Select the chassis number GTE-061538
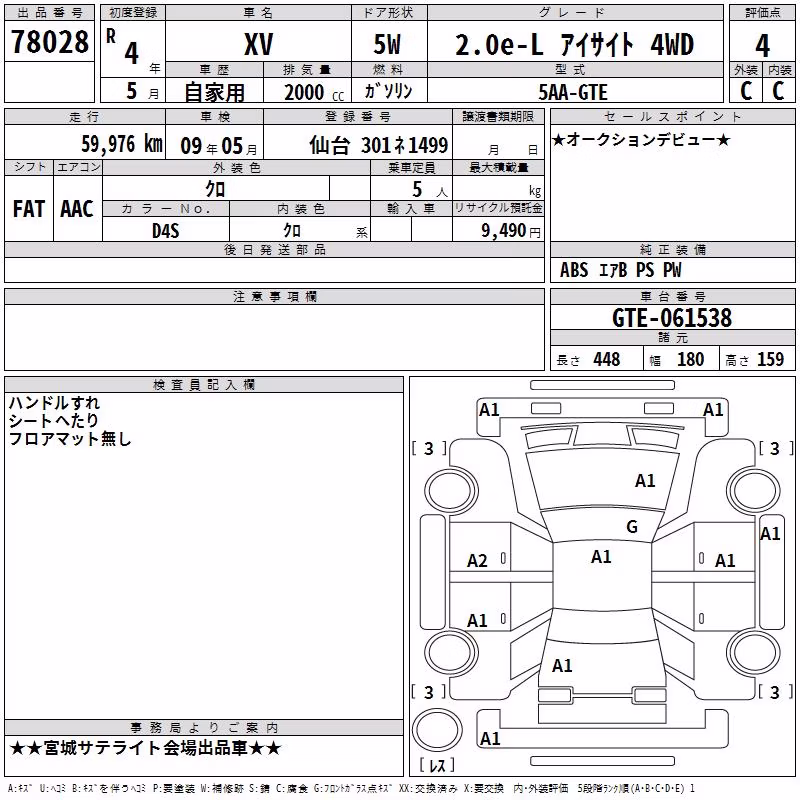This screenshot has width=800, height=800. [672, 317]
